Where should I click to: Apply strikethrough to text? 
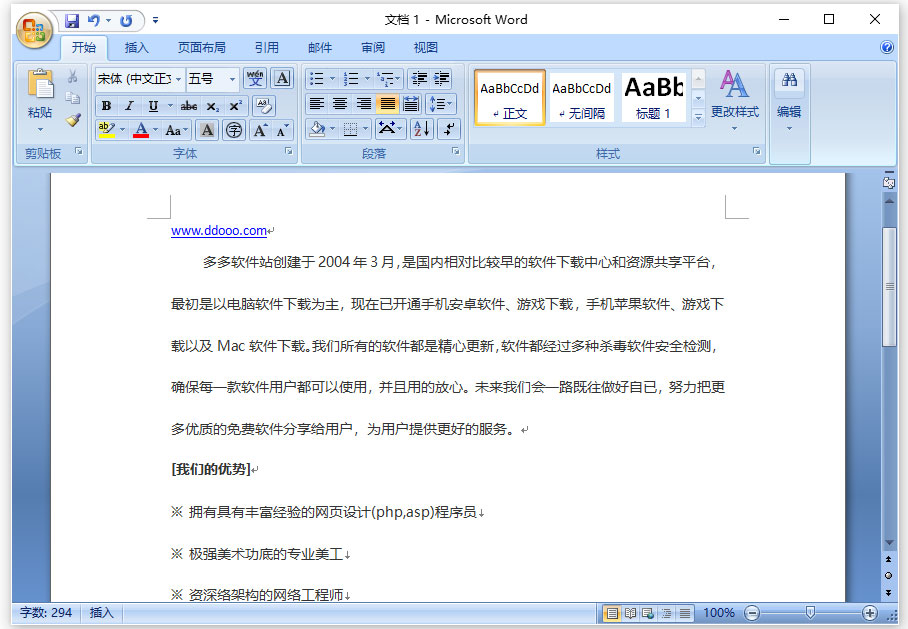pyautogui.click(x=187, y=105)
